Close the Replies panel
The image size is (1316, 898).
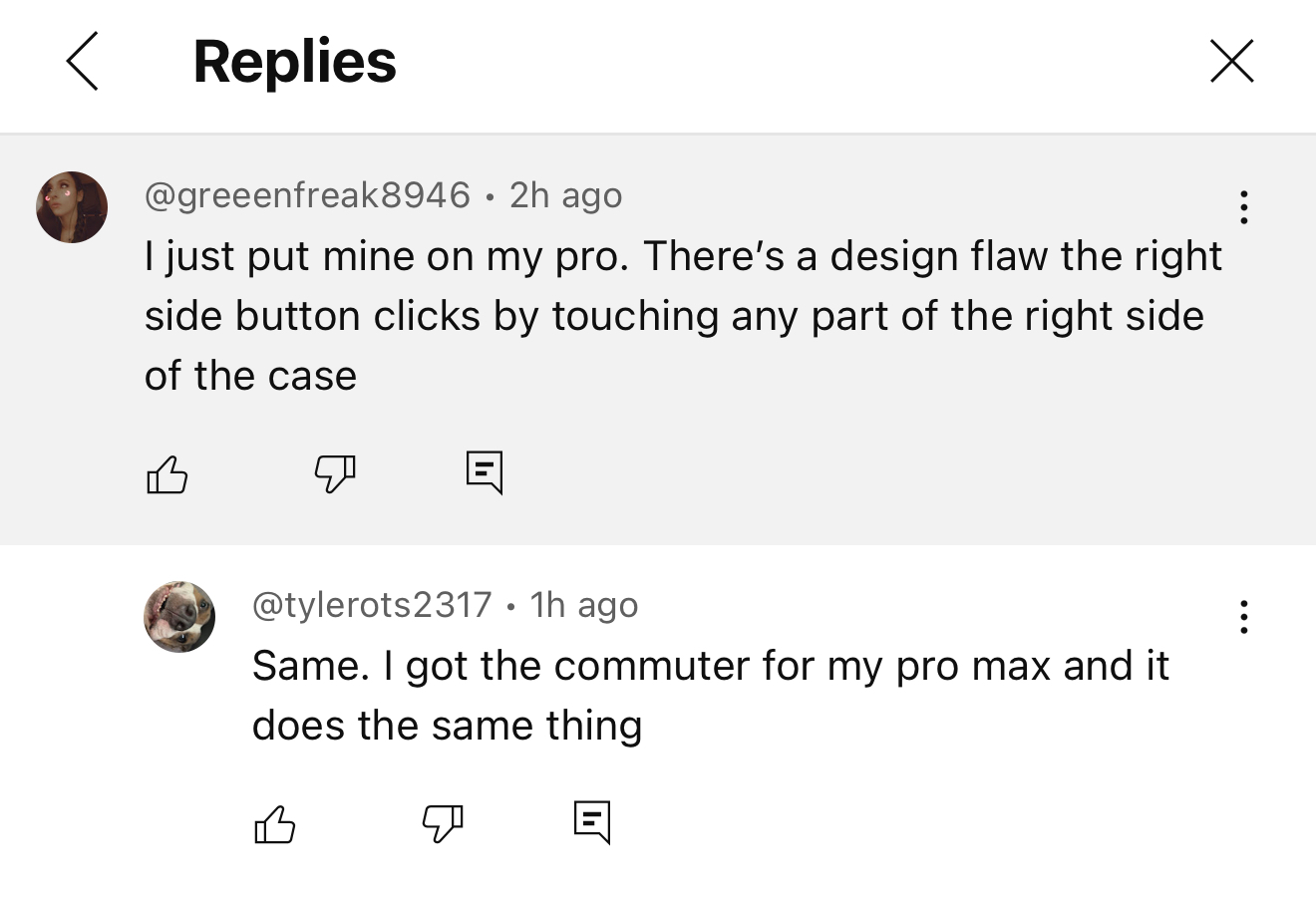pos(1231,61)
